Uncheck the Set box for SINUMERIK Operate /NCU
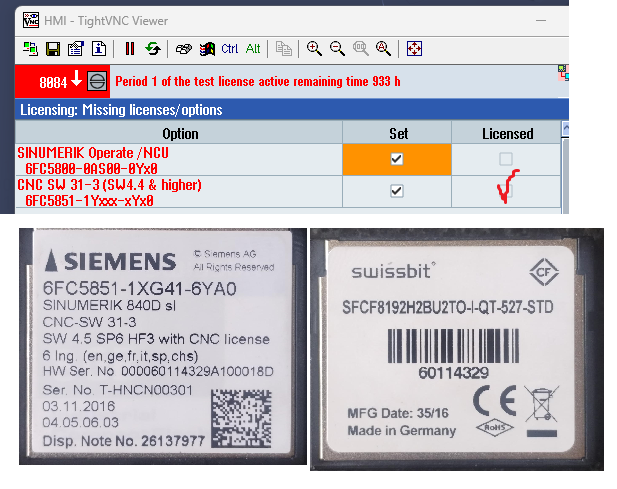Screen dimensions: 617x489 point(397,159)
